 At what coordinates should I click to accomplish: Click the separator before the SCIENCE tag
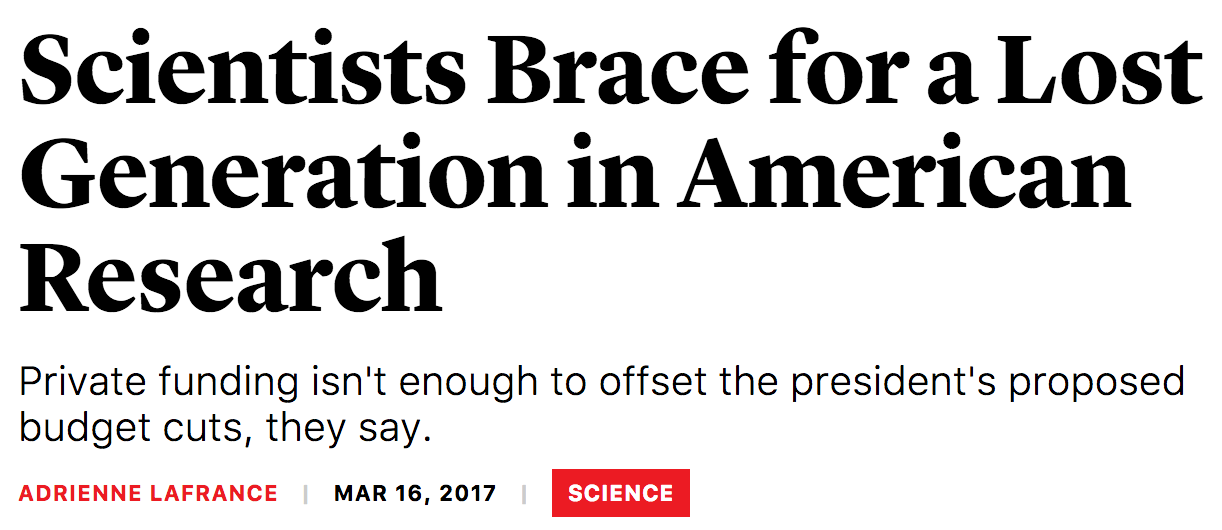click(x=523, y=493)
